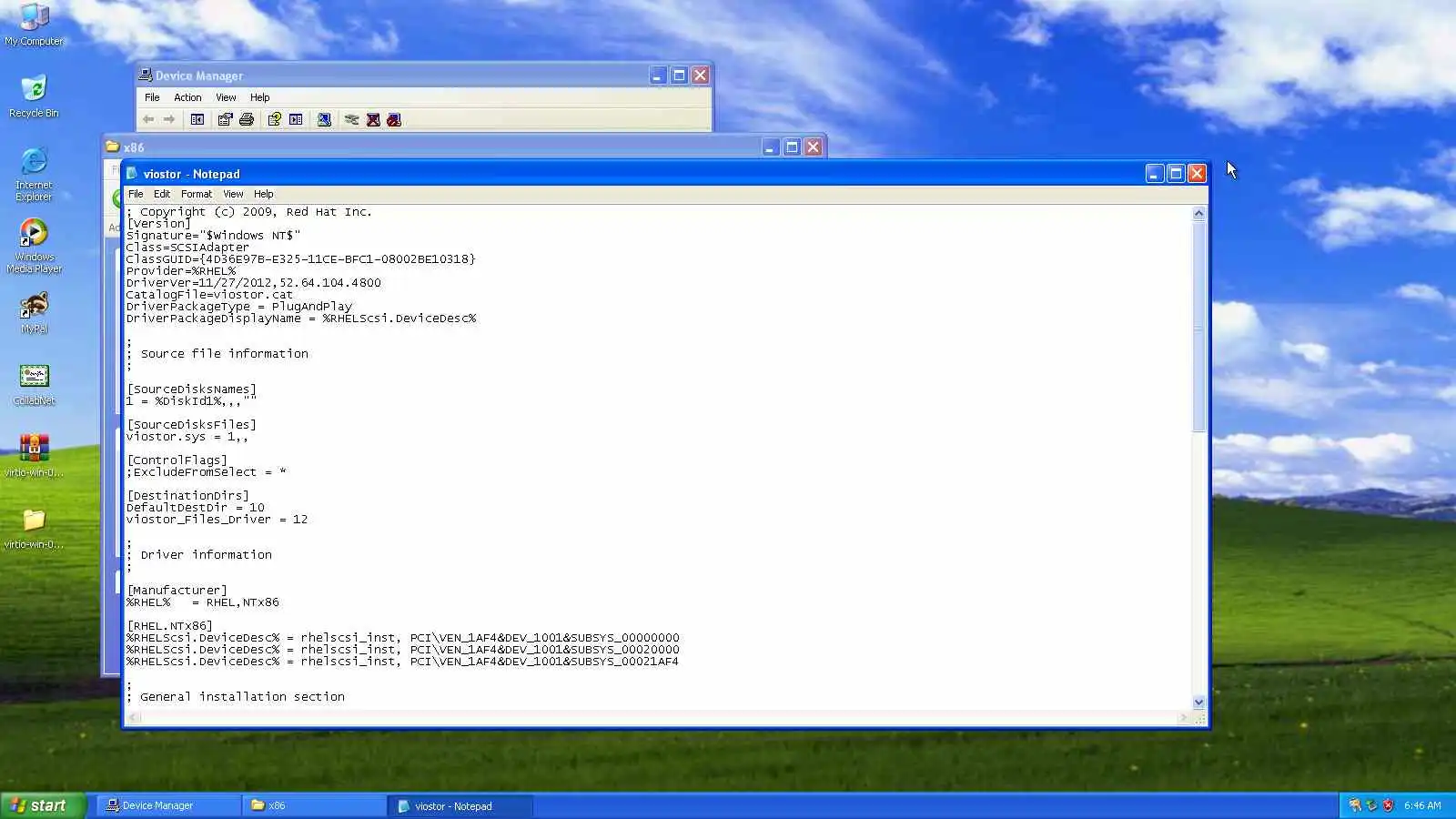
Task: Click the line "[Version]" in Notepad
Action: (x=158, y=224)
